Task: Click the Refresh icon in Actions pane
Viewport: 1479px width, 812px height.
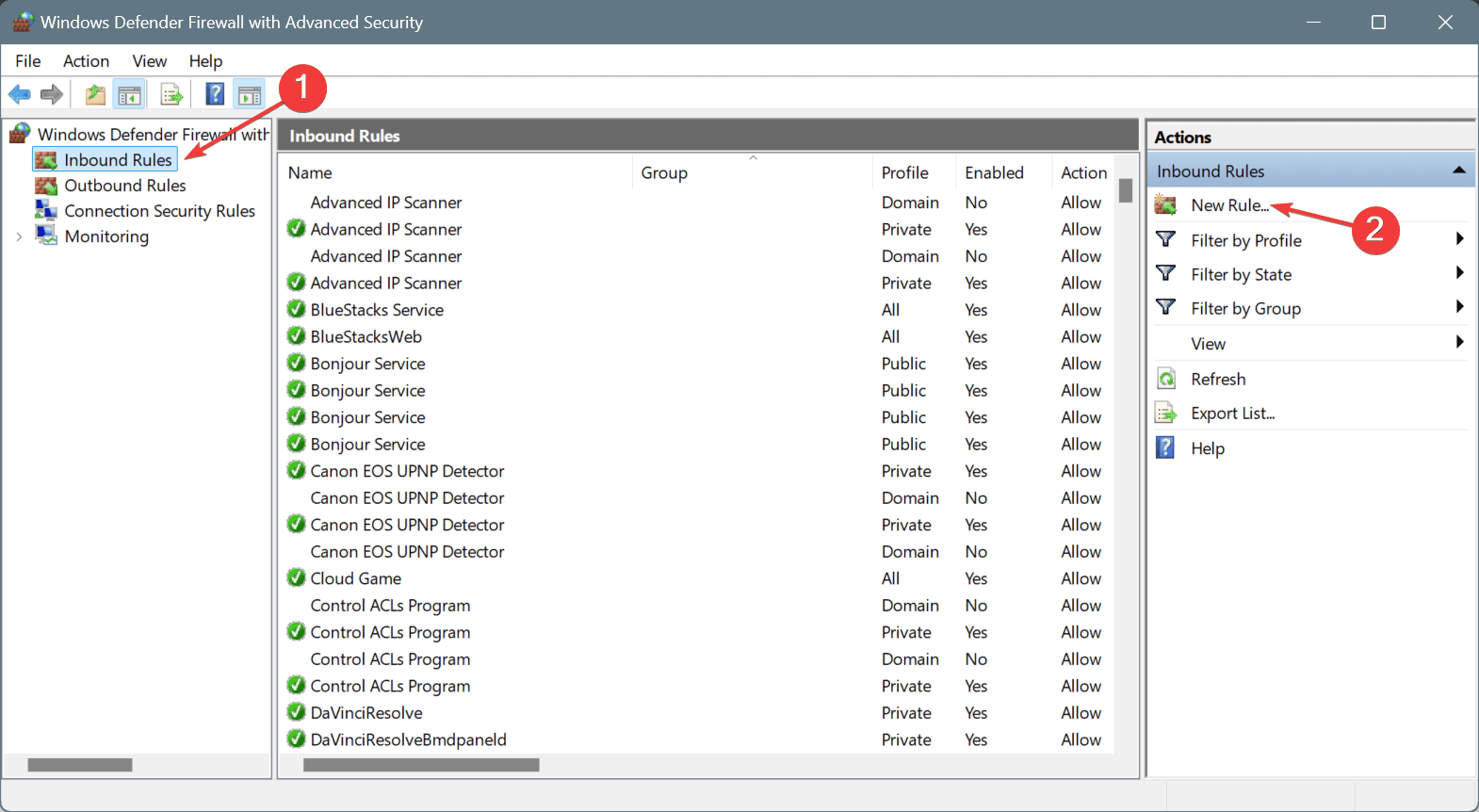Action: pyautogui.click(x=1166, y=379)
